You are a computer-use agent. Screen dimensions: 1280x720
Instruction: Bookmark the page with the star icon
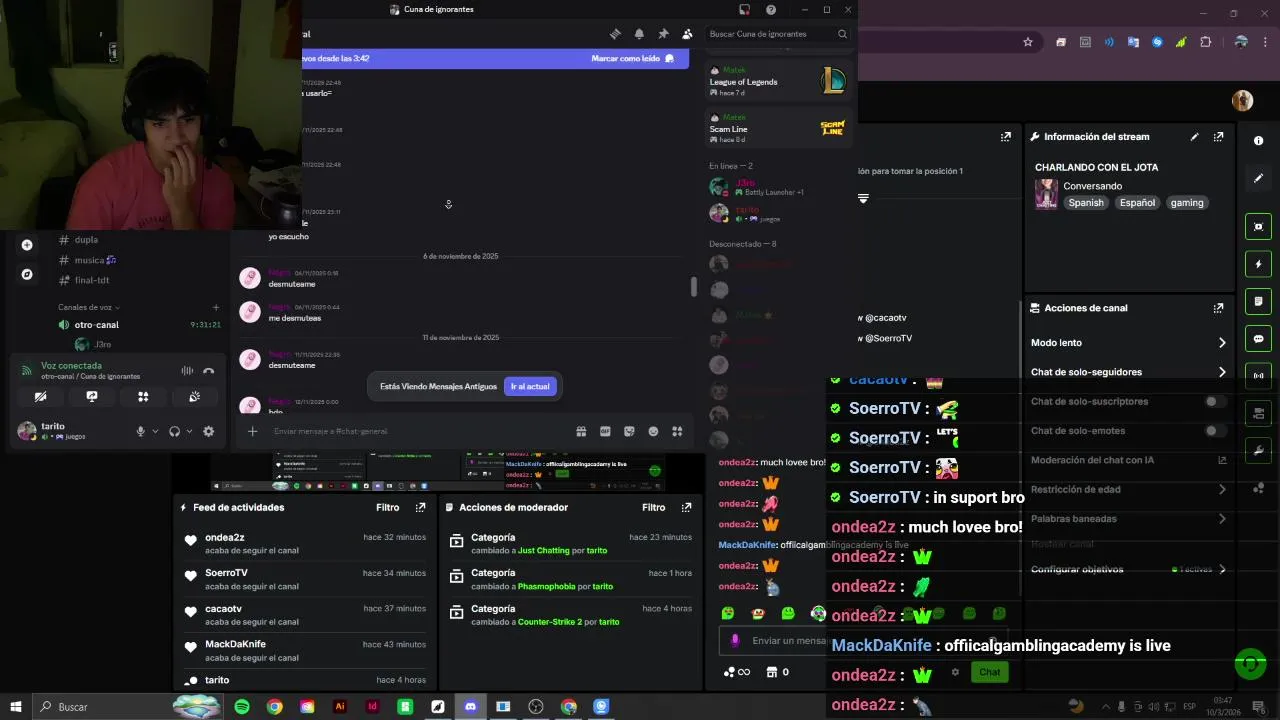click(1027, 42)
